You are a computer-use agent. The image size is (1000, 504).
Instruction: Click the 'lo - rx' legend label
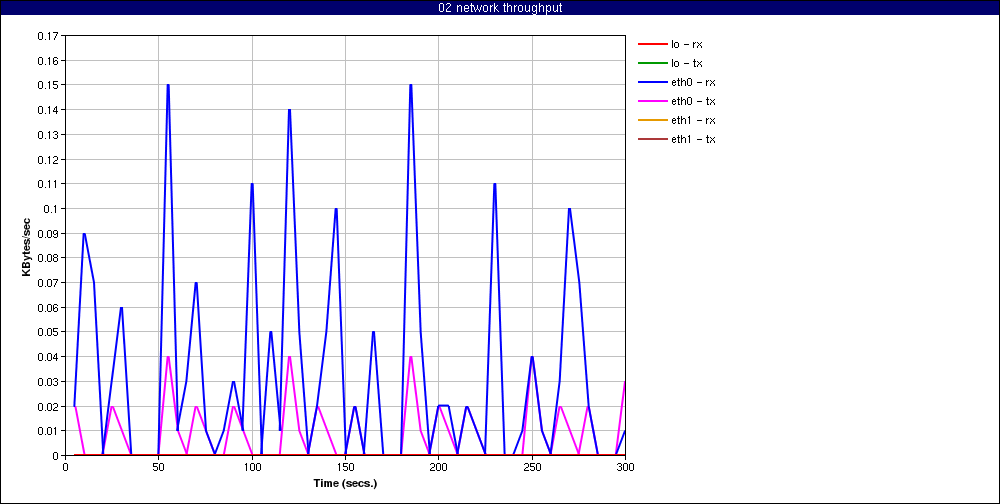point(687,45)
